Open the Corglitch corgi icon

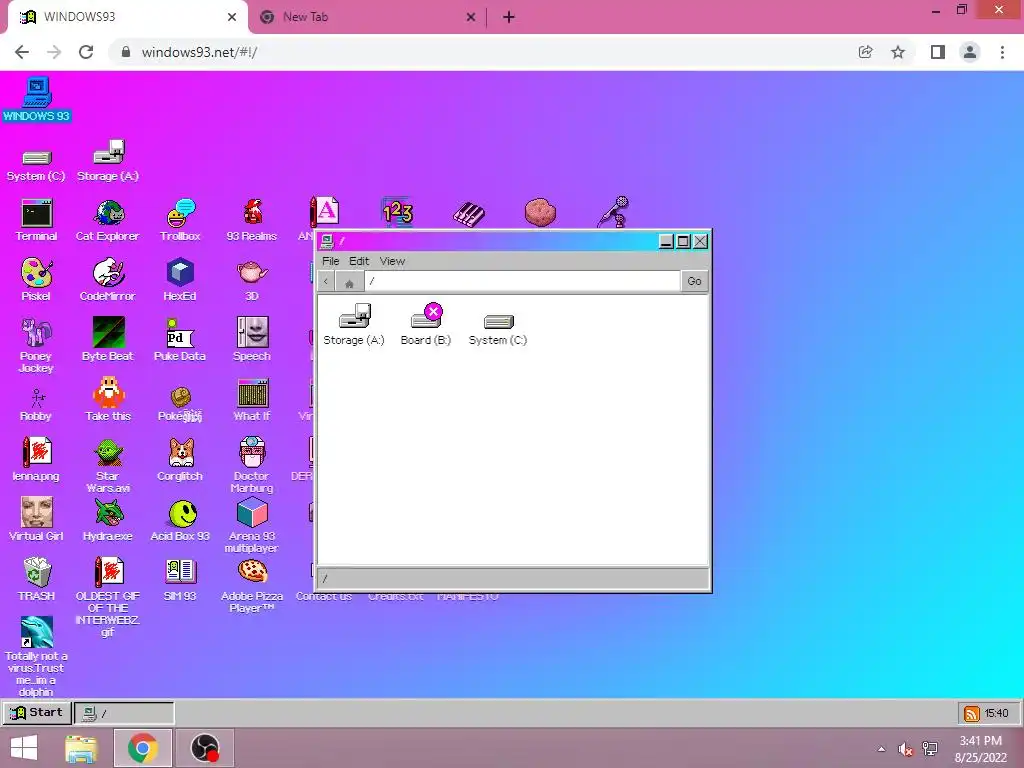[180, 460]
